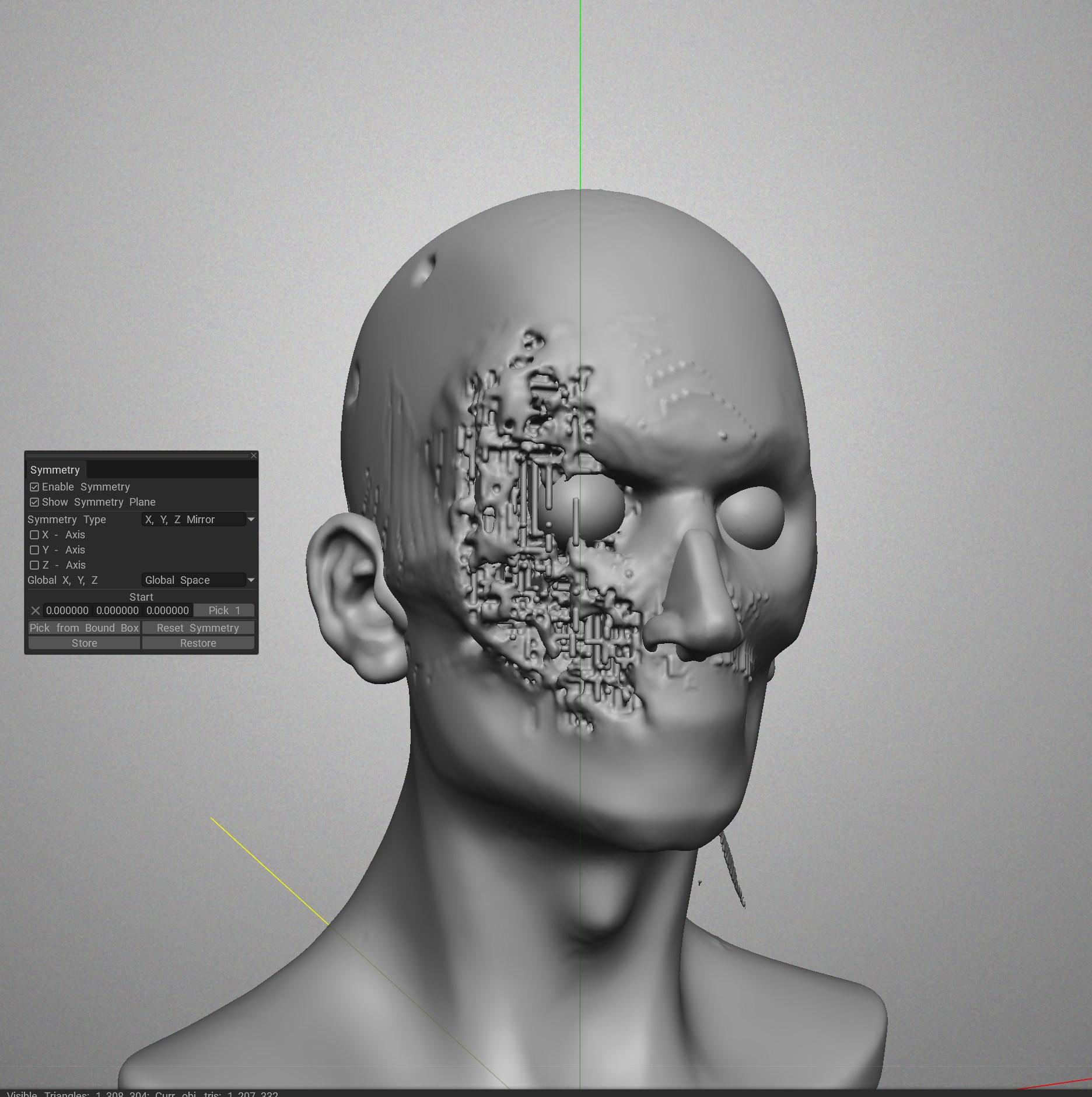The height and width of the screenshot is (1097, 1092).
Task: Reset Symmetry settings
Action: [198, 628]
